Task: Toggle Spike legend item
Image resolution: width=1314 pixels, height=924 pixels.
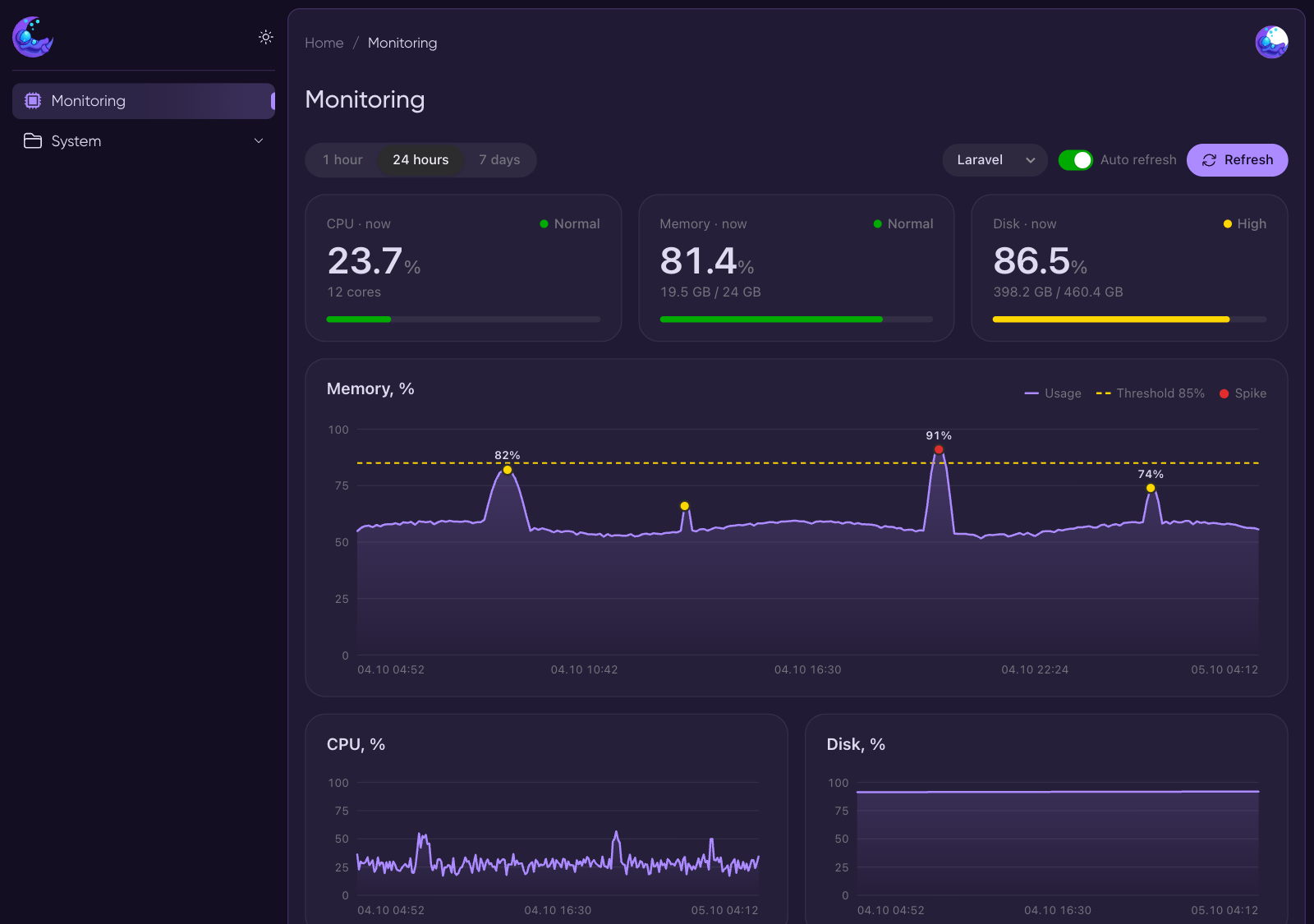Action: (x=1243, y=393)
